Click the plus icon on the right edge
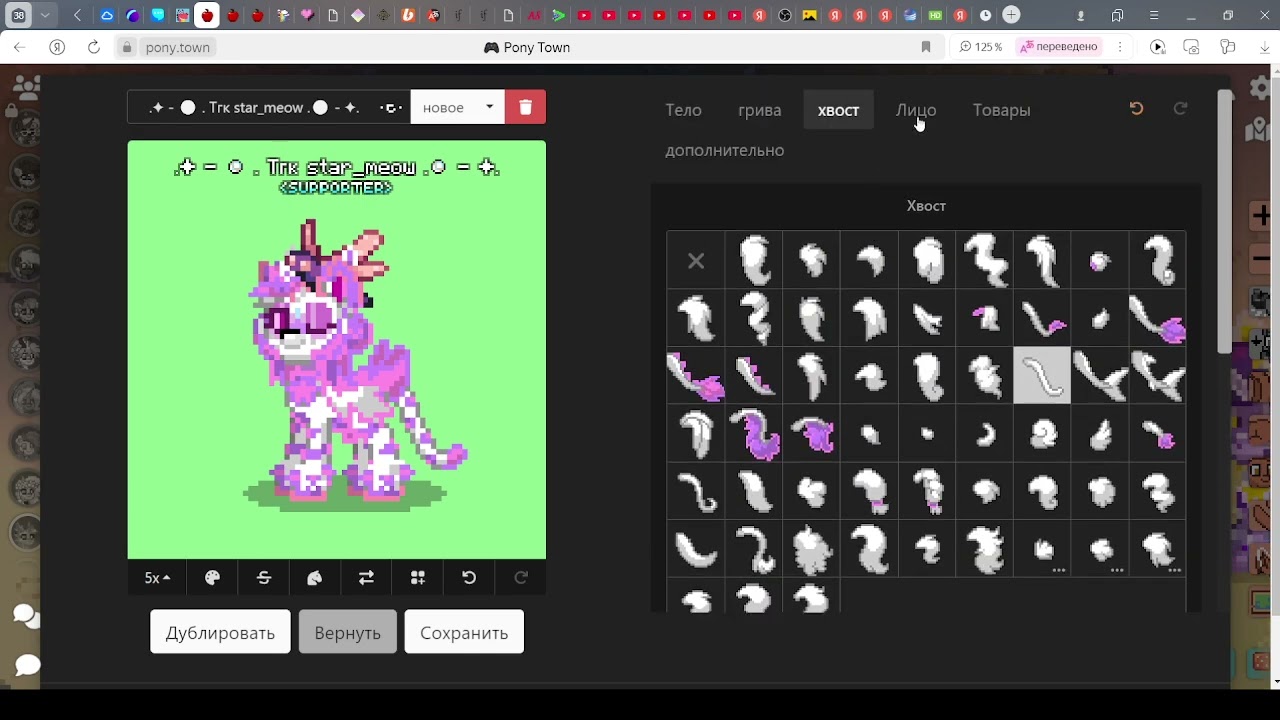 click(x=1261, y=215)
